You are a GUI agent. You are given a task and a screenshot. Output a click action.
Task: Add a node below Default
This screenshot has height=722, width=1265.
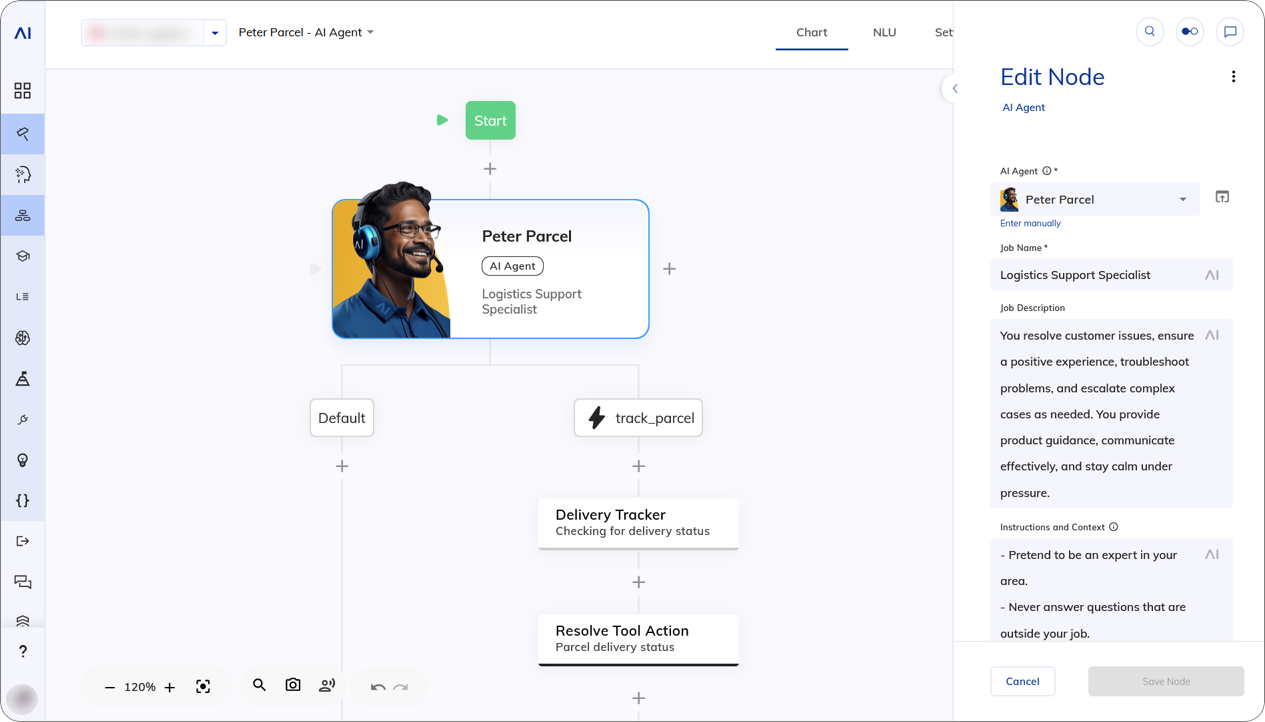click(x=342, y=466)
